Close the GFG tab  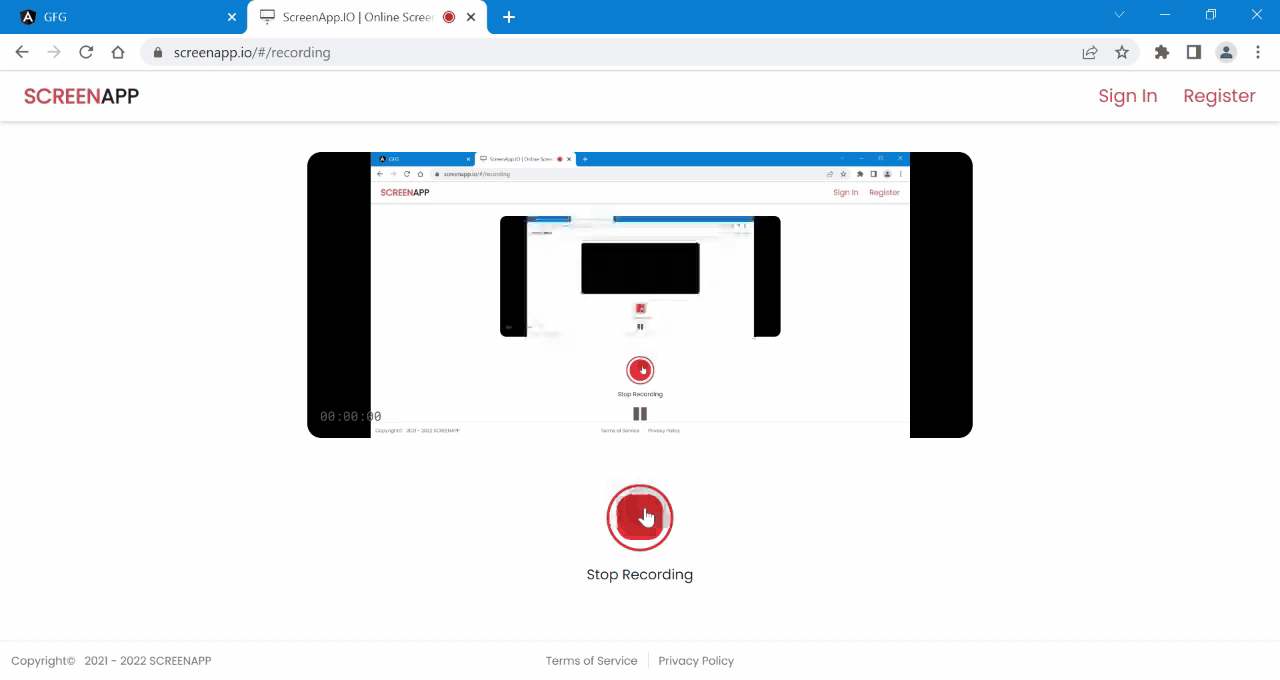[x=232, y=17]
